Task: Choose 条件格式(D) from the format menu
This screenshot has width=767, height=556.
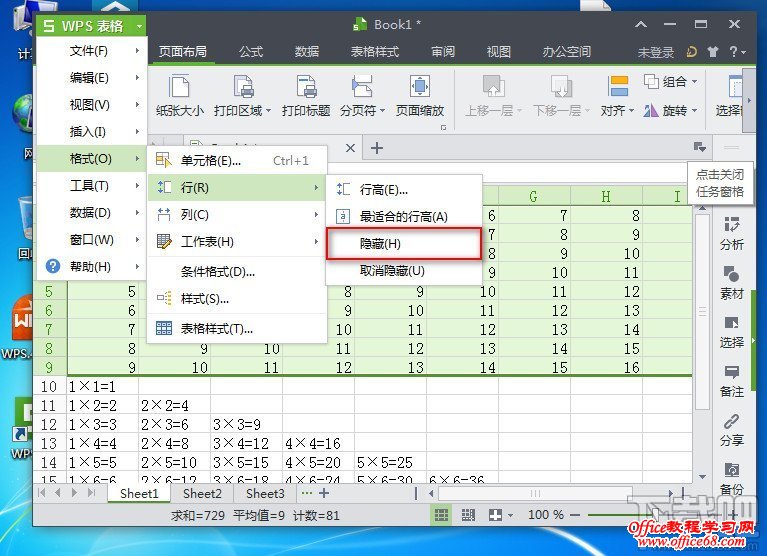Action: point(217,271)
